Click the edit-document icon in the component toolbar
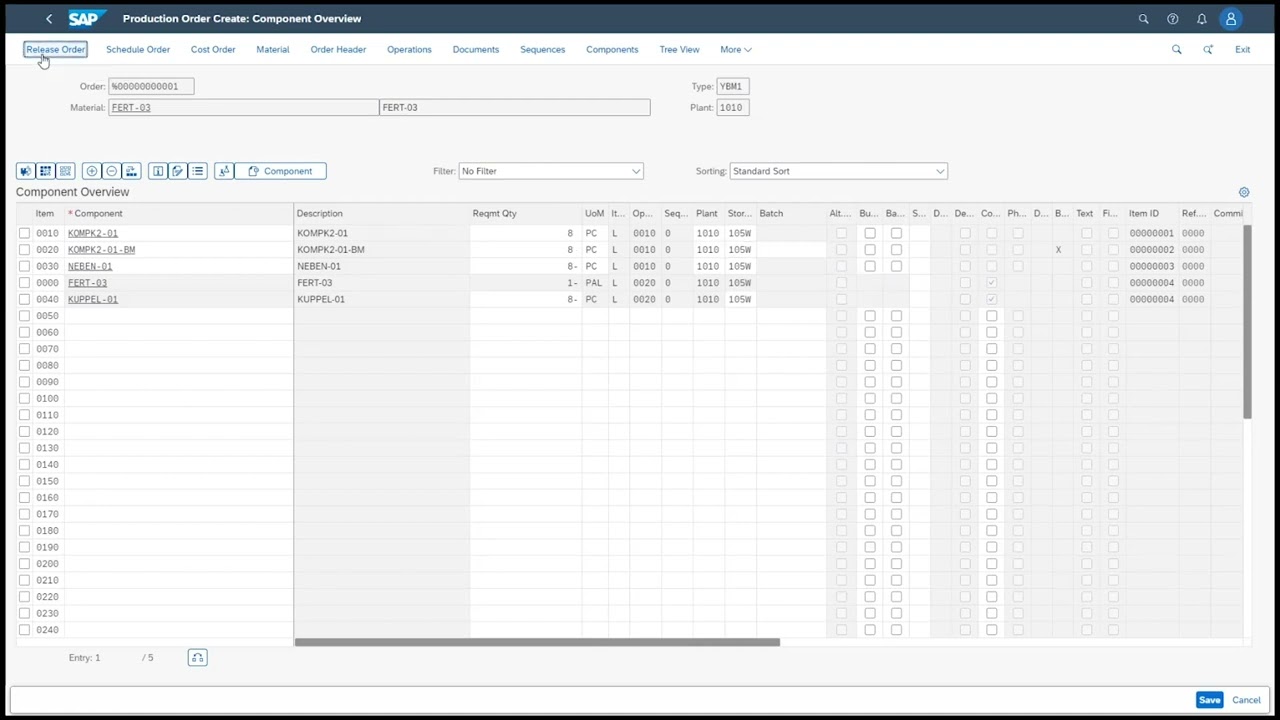The image size is (1280, 720). 177,171
